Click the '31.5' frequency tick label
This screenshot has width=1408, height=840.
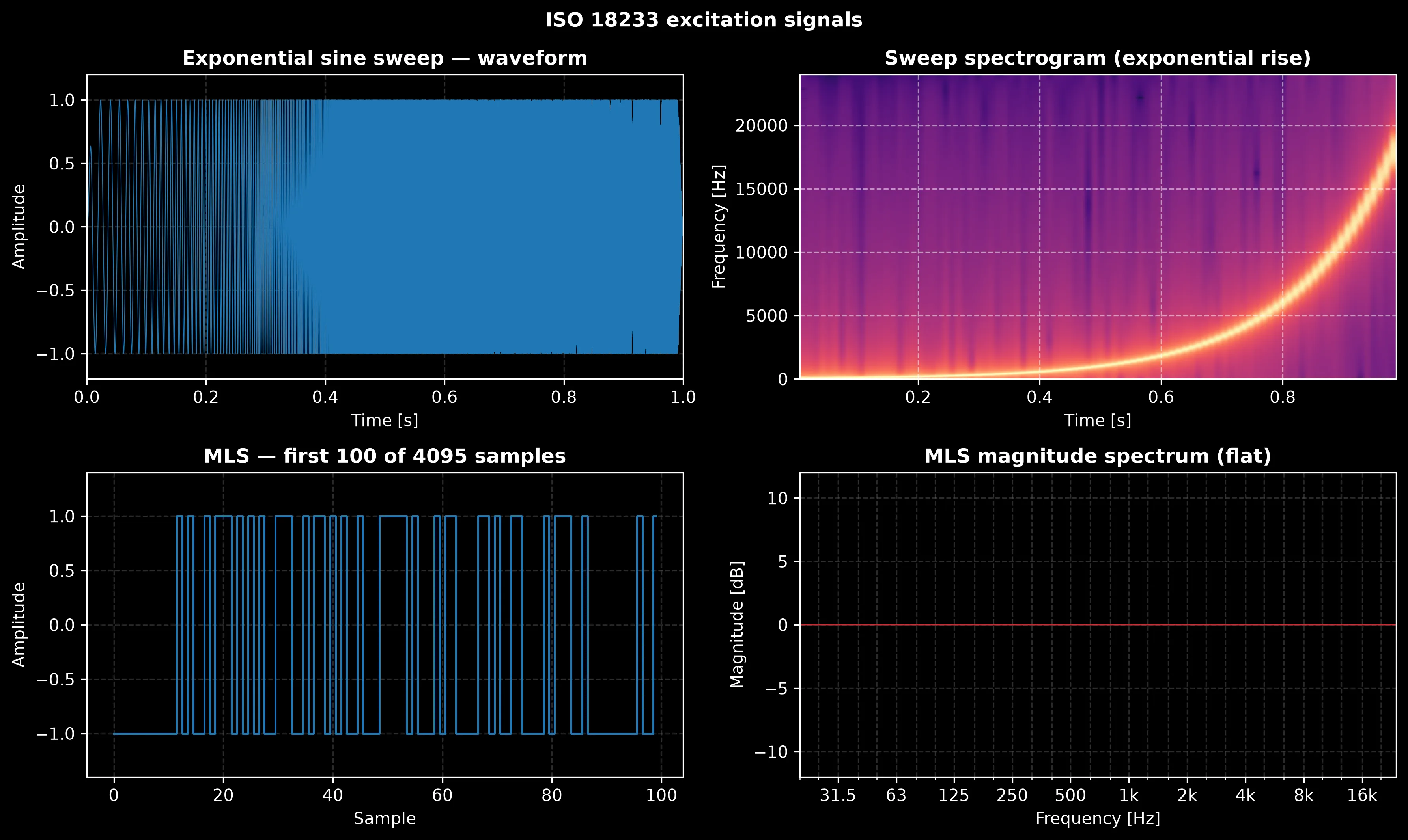[838, 796]
